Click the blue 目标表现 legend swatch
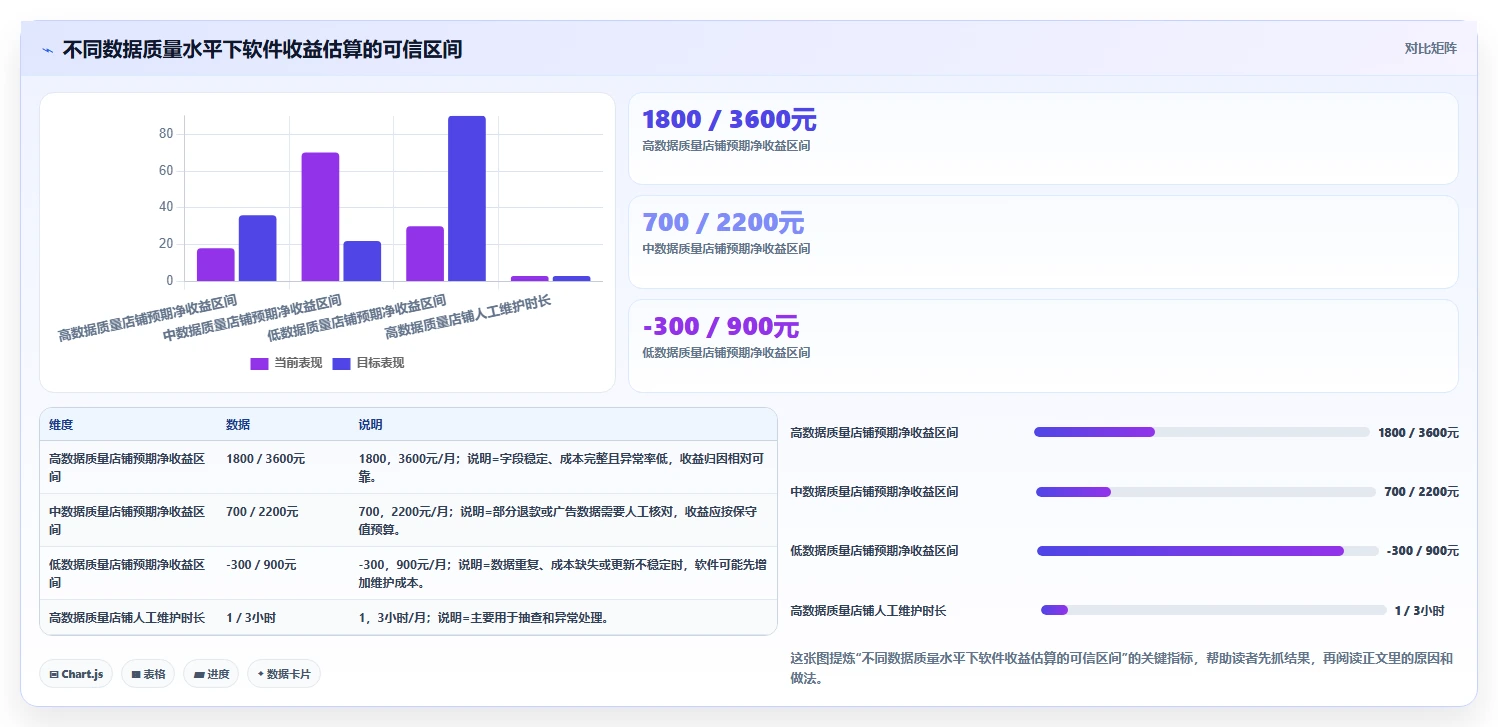This screenshot has width=1498, height=727. click(x=341, y=363)
